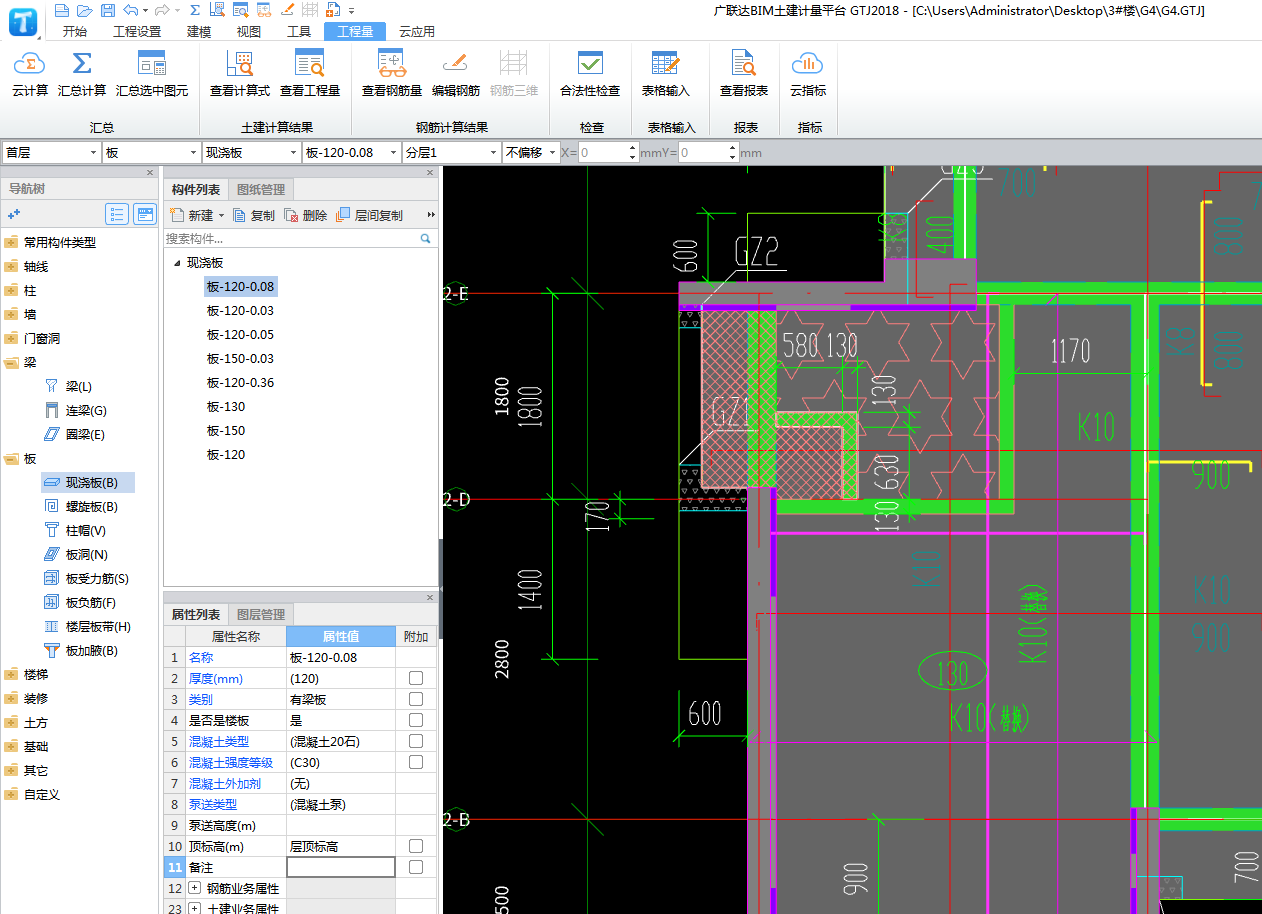Open 云指标 cloud indicators
This screenshot has height=914, width=1262.
[808, 76]
